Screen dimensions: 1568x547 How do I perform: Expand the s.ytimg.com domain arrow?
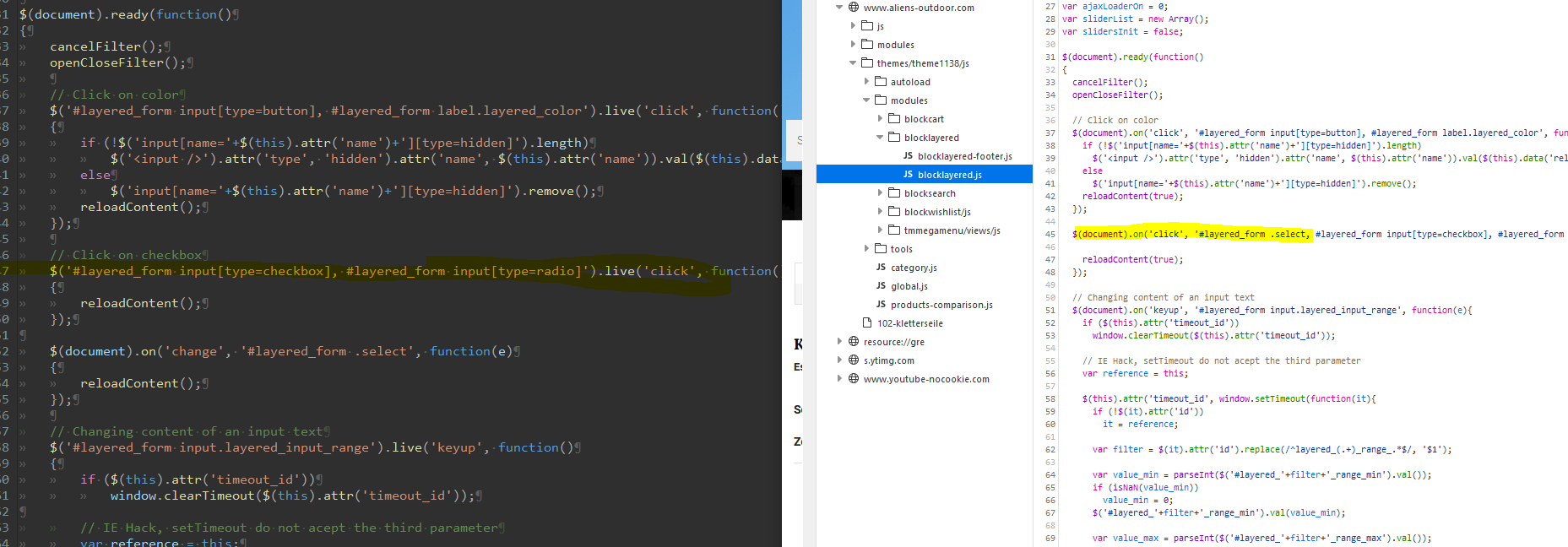[839, 360]
